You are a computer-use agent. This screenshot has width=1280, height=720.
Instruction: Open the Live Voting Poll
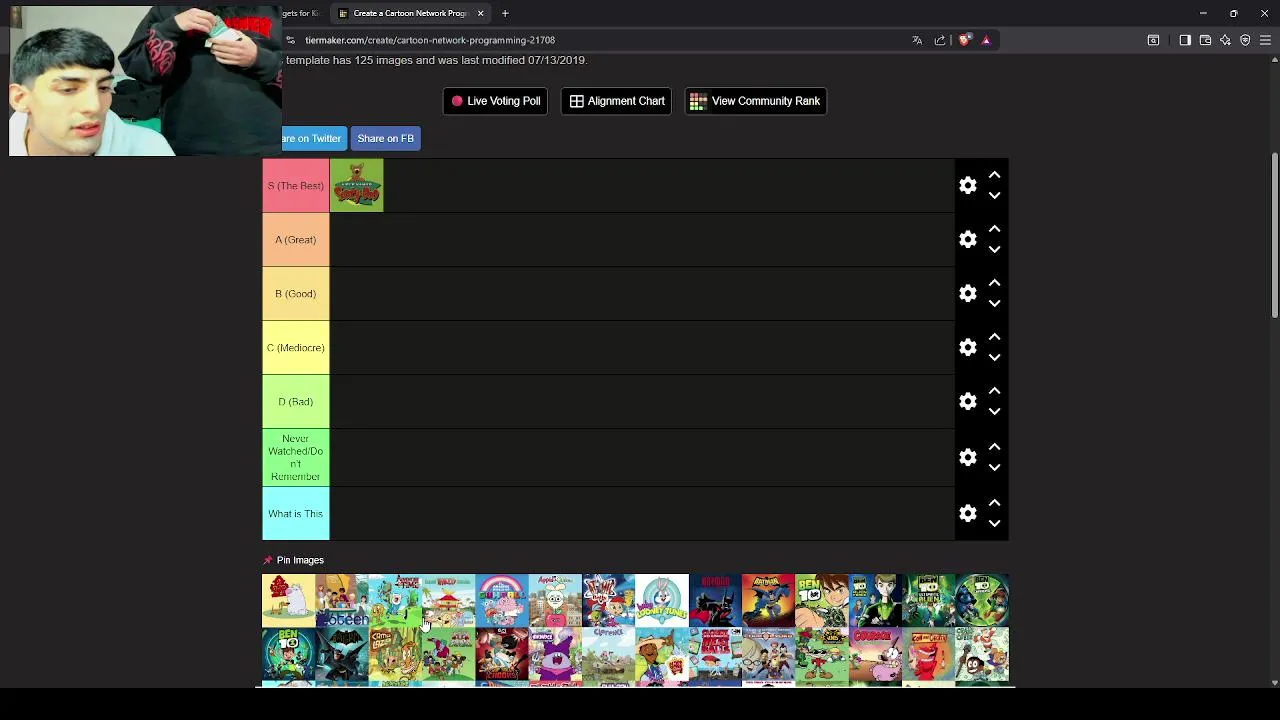pos(495,101)
